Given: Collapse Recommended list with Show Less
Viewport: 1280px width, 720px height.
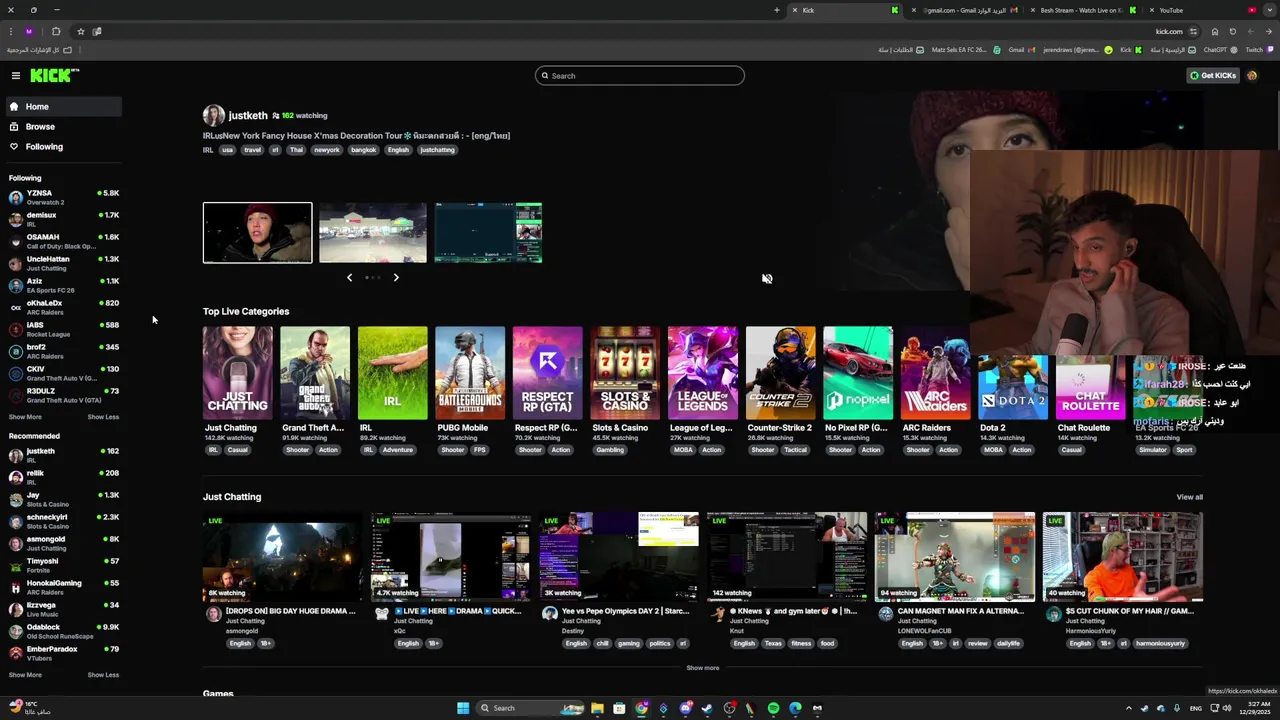Looking at the screenshot, I should click(103, 675).
